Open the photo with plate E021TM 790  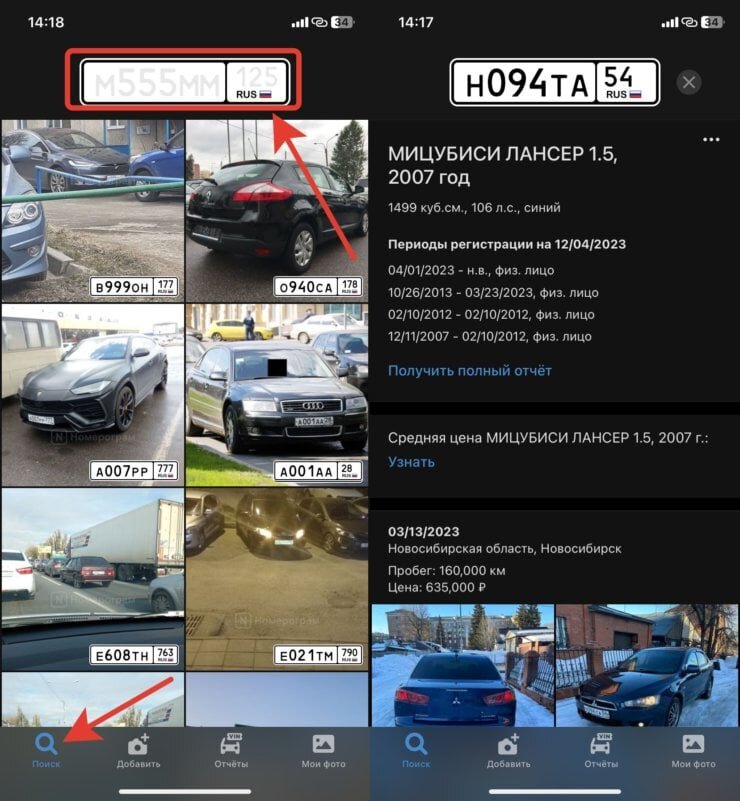pyautogui.click(x=277, y=579)
